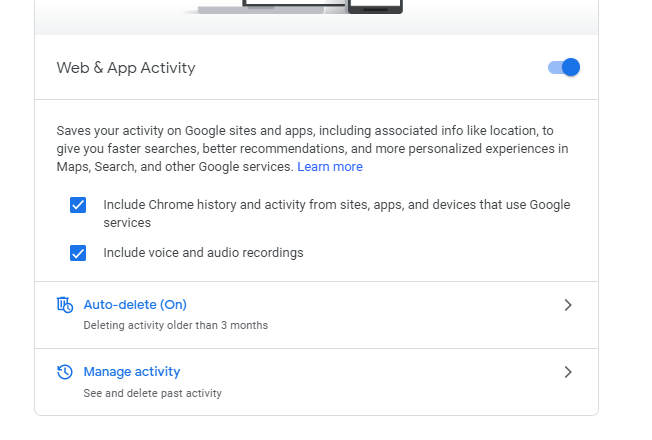This screenshot has width=652, height=440.
Task: Click the laptop device illustration at top
Action: (274, 7)
